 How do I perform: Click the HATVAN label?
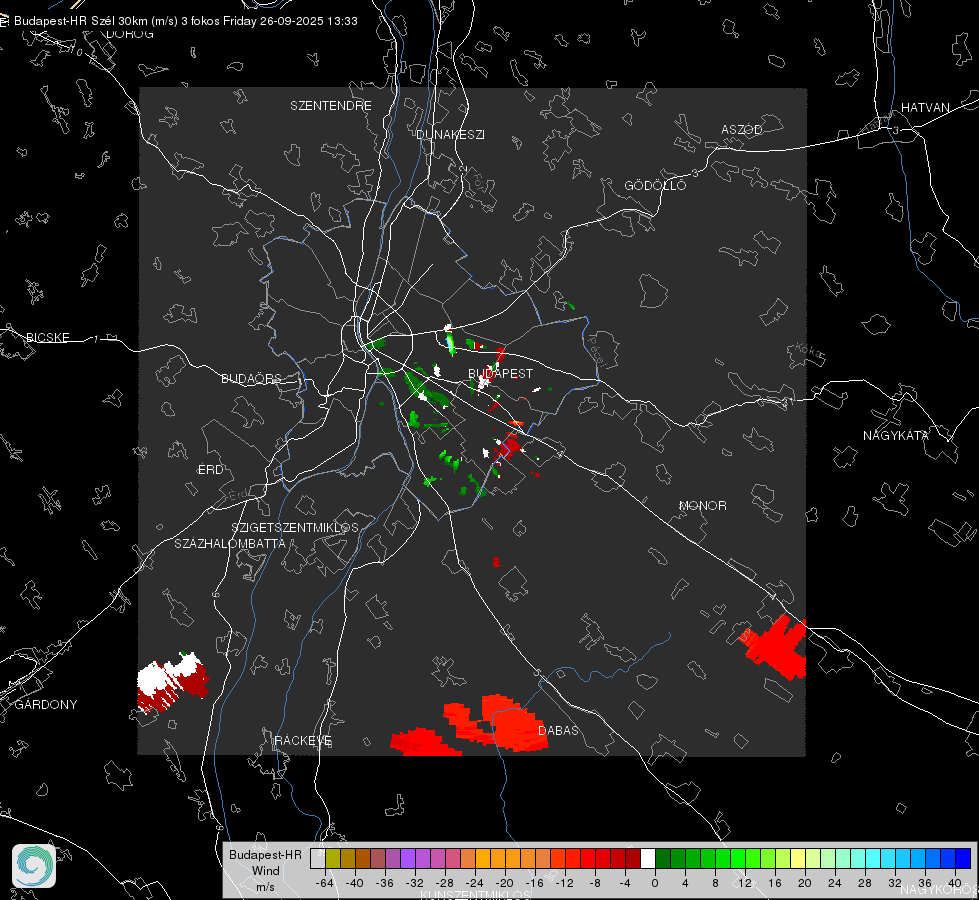[925, 108]
